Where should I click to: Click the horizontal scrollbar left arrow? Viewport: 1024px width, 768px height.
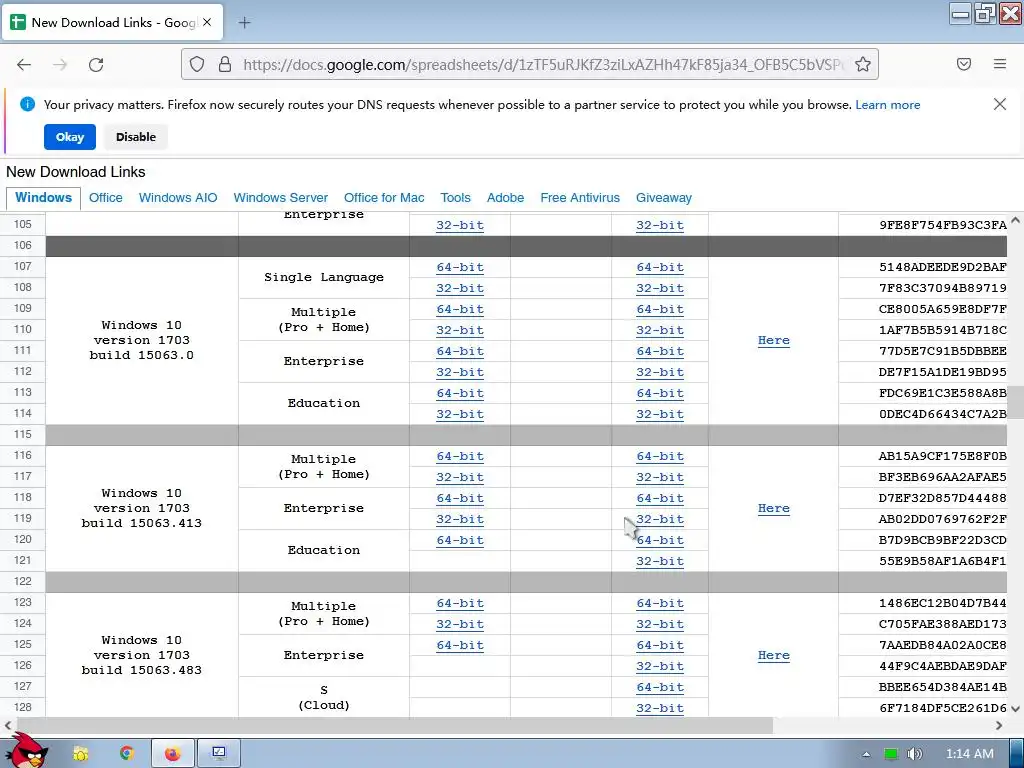click(8, 726)
